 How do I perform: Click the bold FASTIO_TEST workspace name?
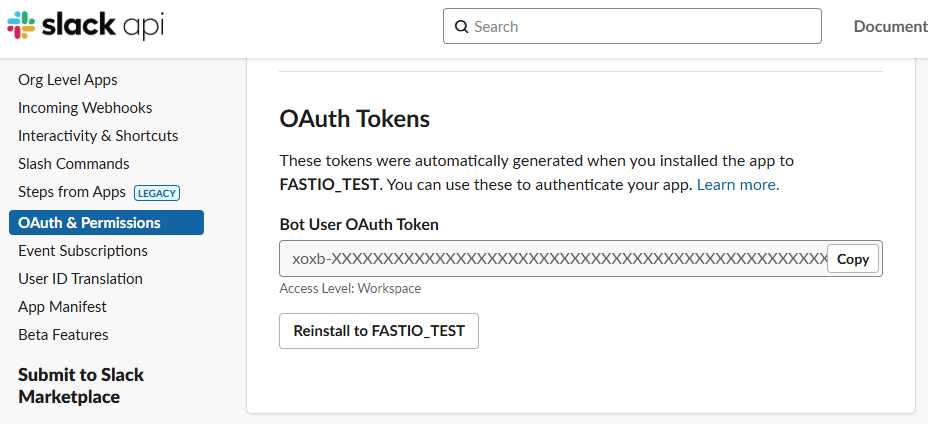tap(329, 185)
